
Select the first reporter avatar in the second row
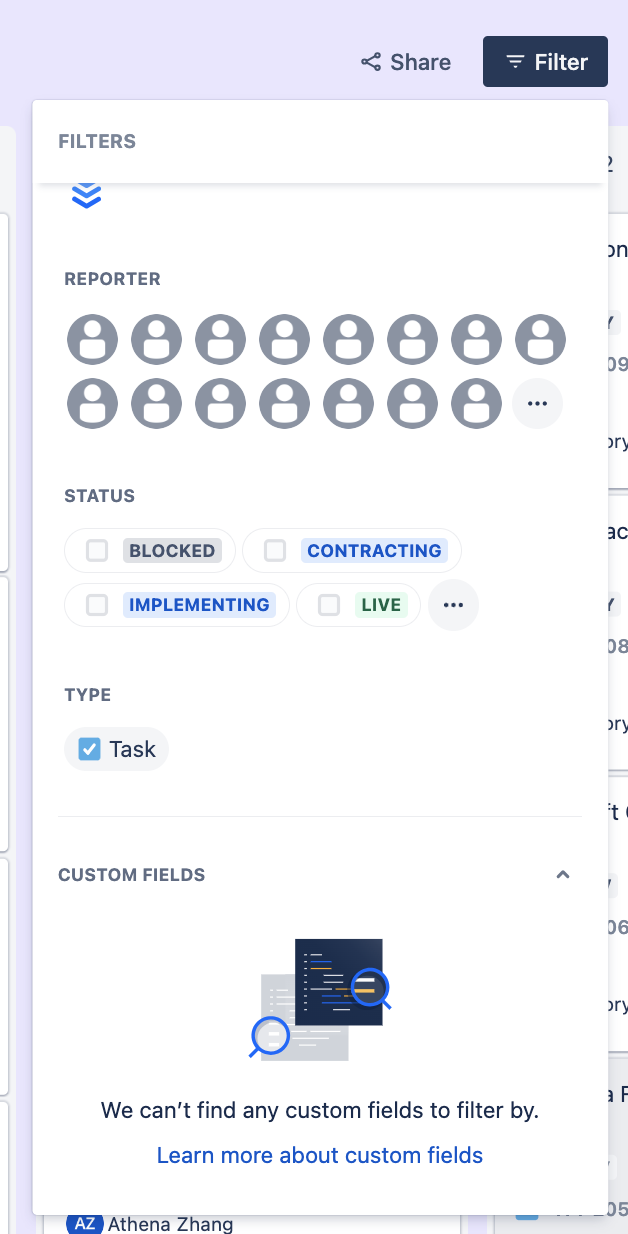pyautogui.click(x=93, y=404)
